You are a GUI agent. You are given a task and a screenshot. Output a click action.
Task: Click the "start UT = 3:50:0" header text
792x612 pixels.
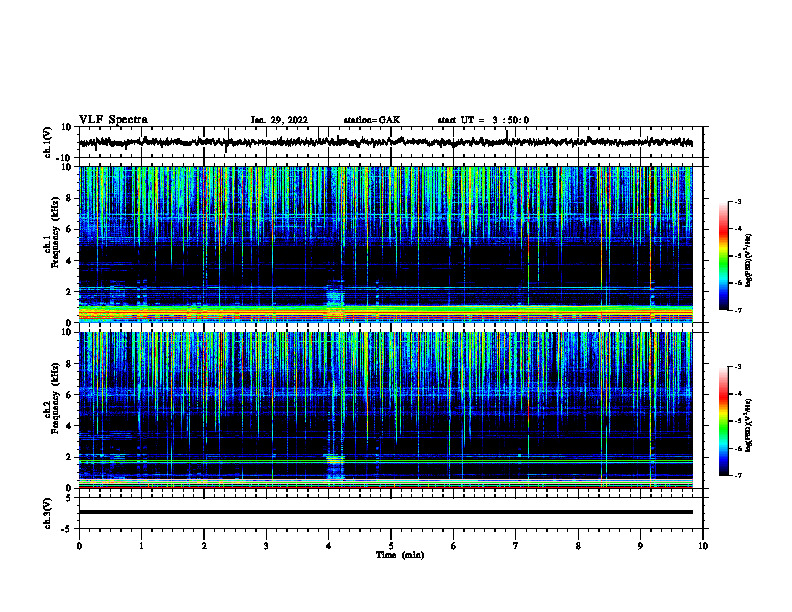483,120
